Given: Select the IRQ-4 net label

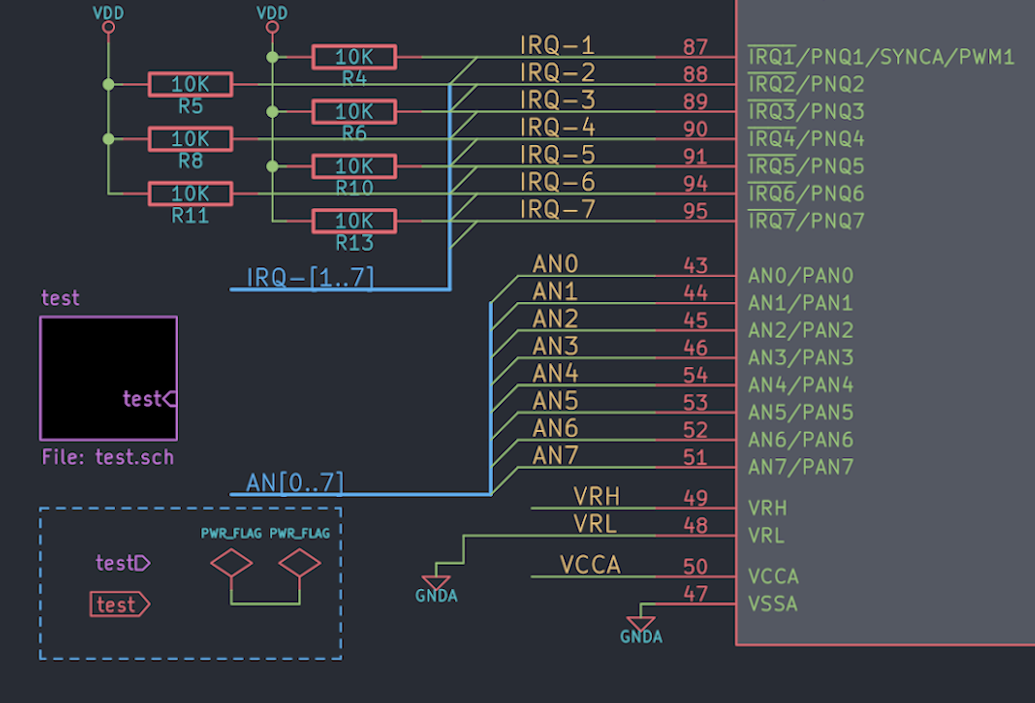Looking at the screenshot, I should pyautogui.click(x=557, y=127).
